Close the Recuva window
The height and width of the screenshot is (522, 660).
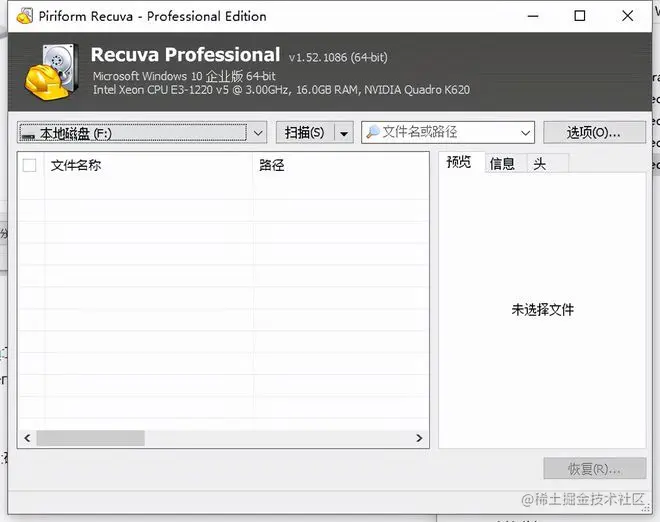627,16
